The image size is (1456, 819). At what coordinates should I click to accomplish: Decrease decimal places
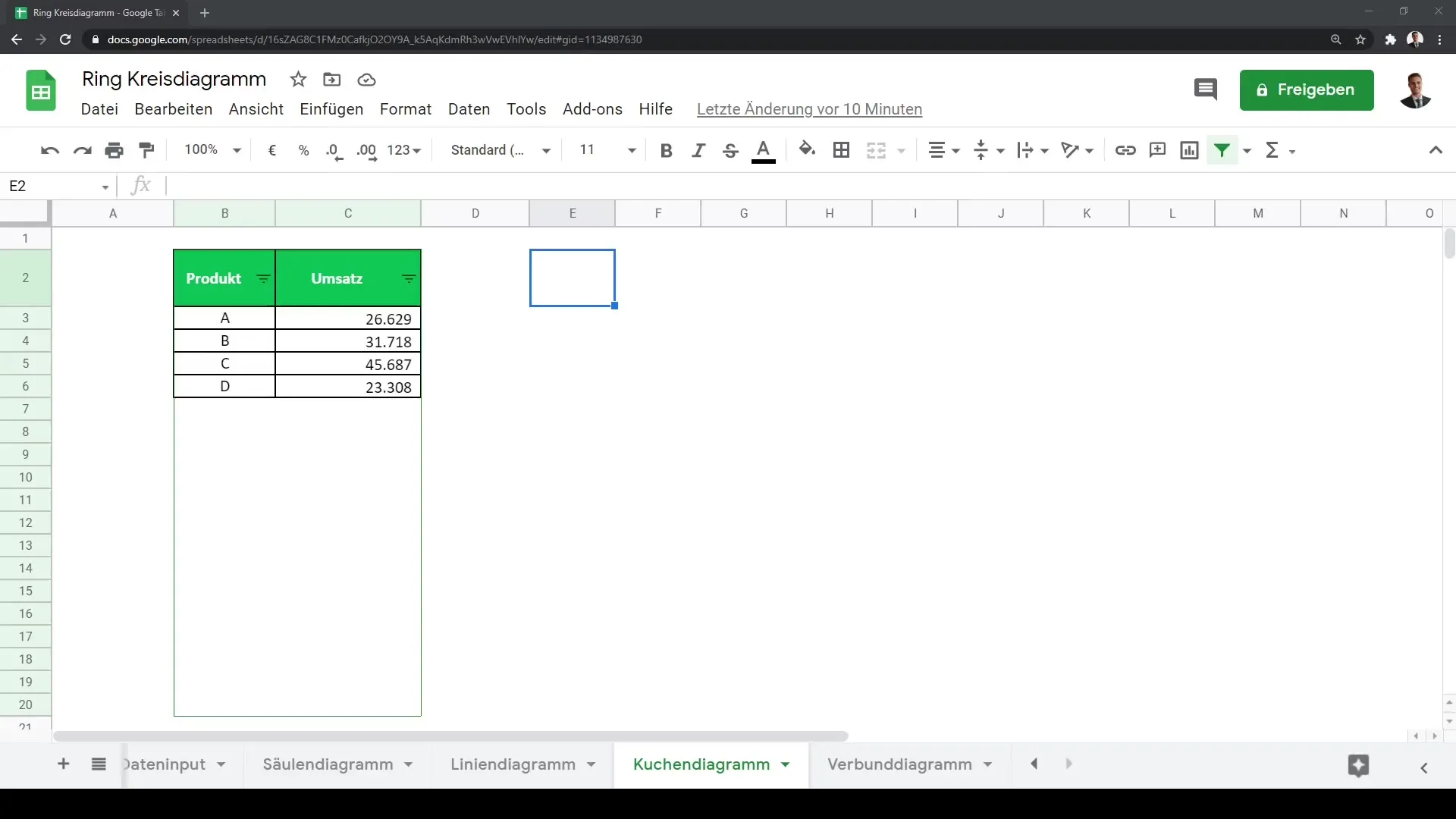(x=334, y=150)
